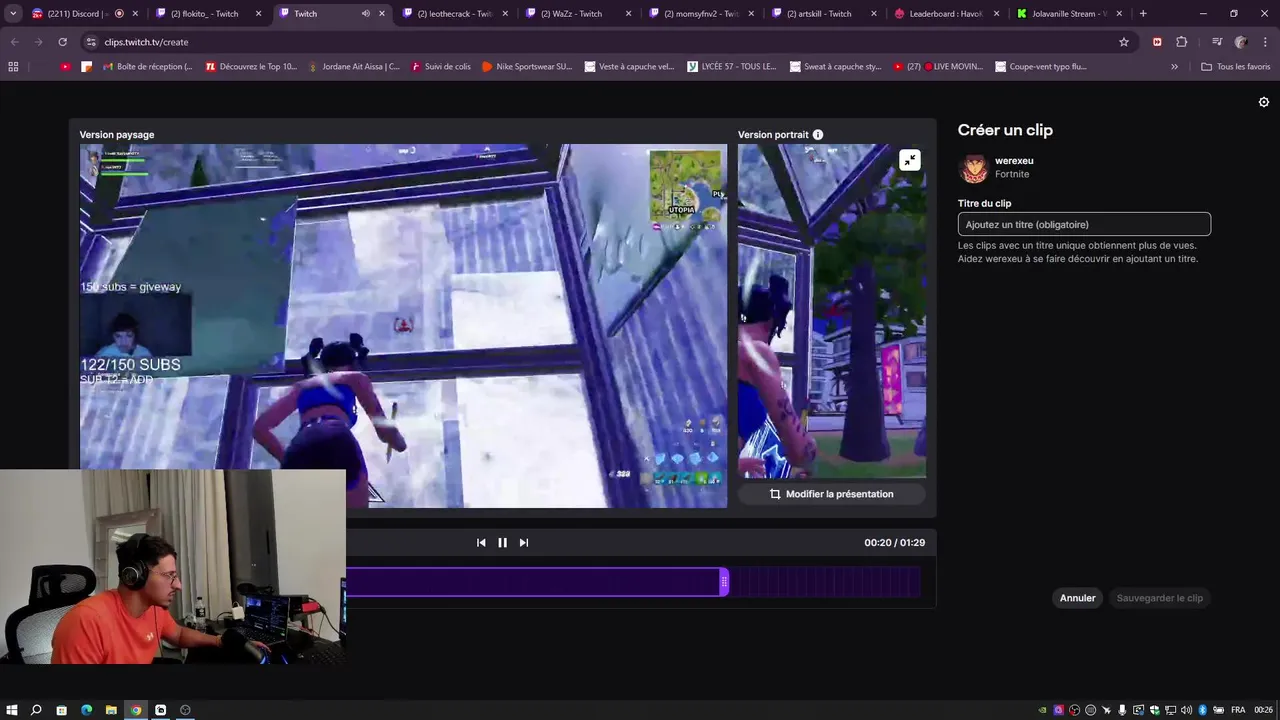This screenshot has width=1280, height=720.
Task: Open the Windows Start menu
Action: 12,710
